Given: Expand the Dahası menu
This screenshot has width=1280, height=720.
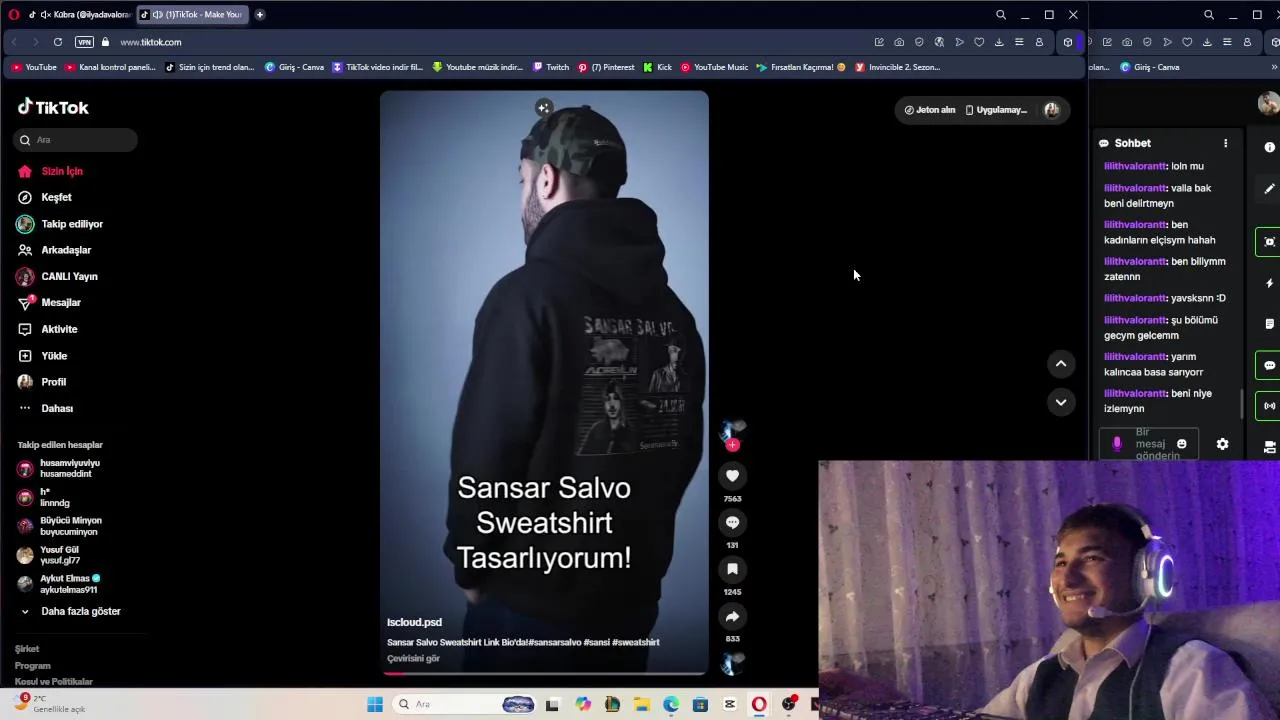Looking at the screenshot, I should pos(45,408).
